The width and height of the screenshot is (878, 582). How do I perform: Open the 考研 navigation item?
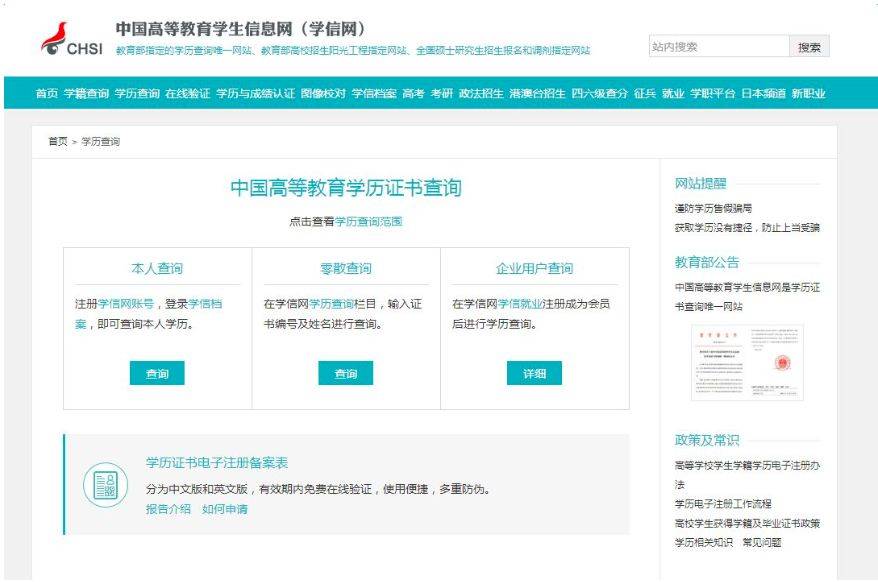[441, 94]
